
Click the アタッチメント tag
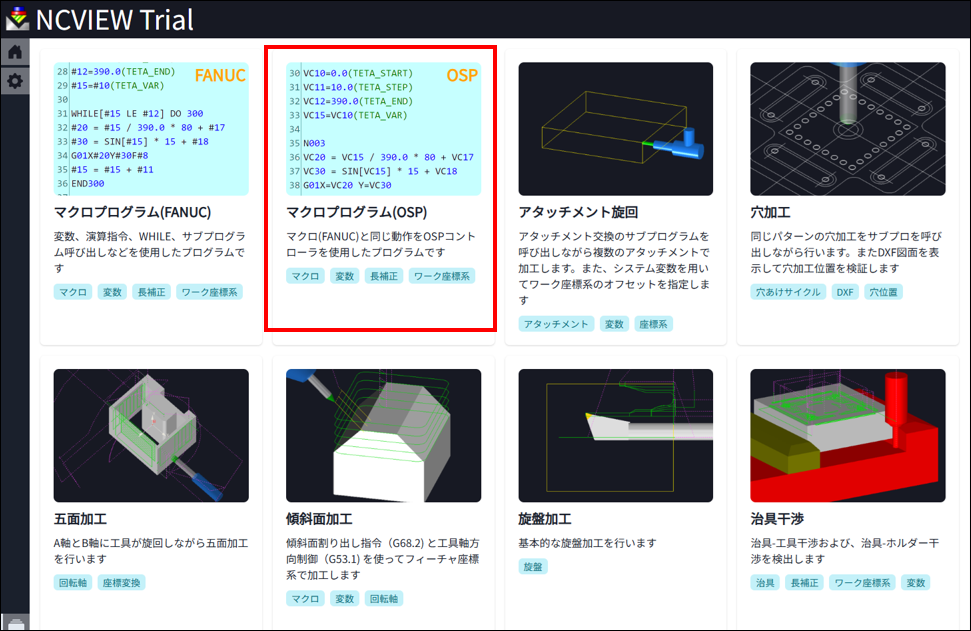[x=556, y=324]
